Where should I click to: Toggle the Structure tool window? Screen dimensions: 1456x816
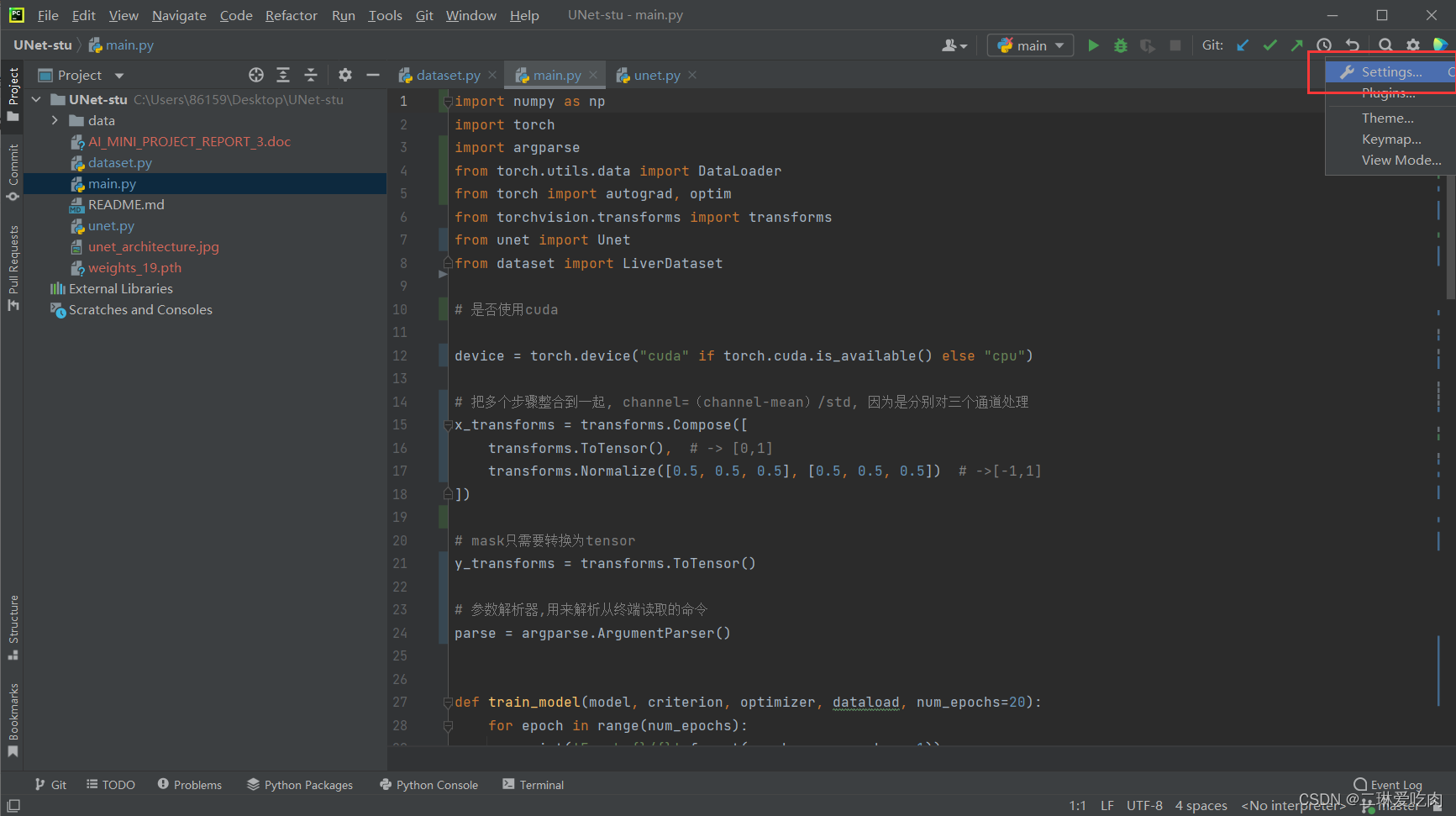[13, 627]
